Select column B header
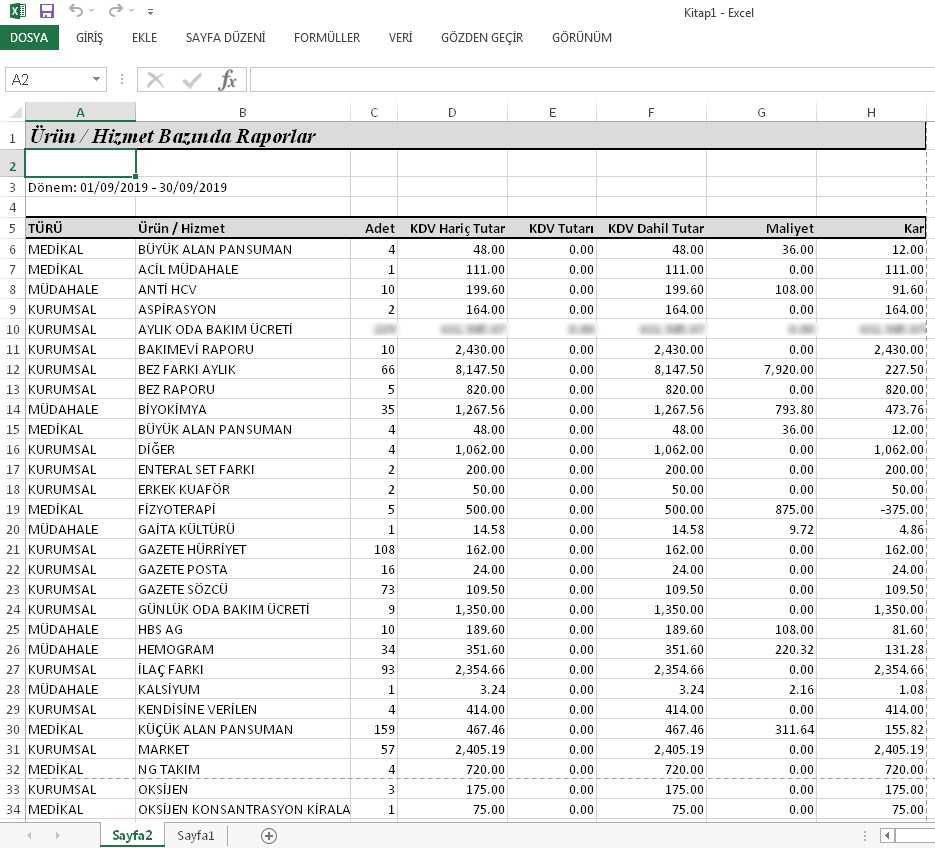Image resolution: width=935 pixels, height=848 pixels. [x=243, y=112]
